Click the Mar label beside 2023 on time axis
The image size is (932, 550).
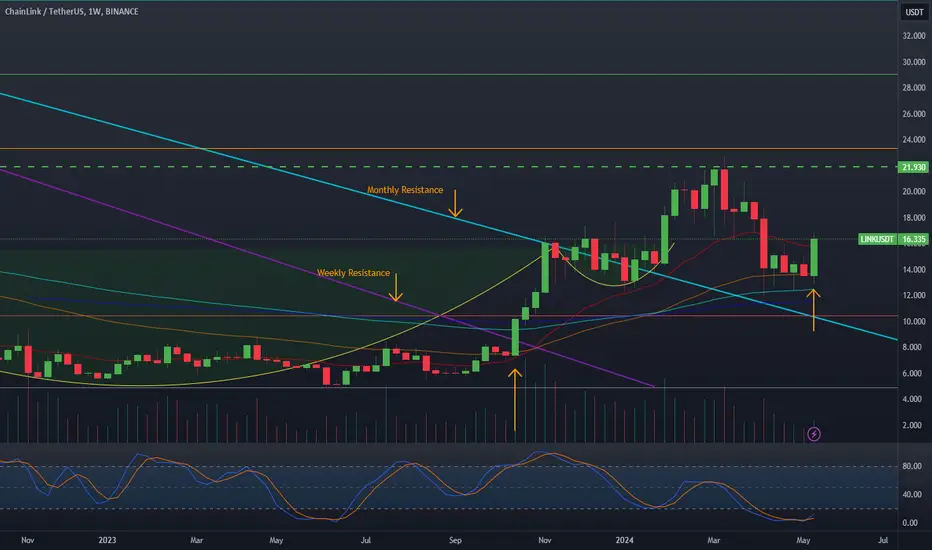click(196, 540)
